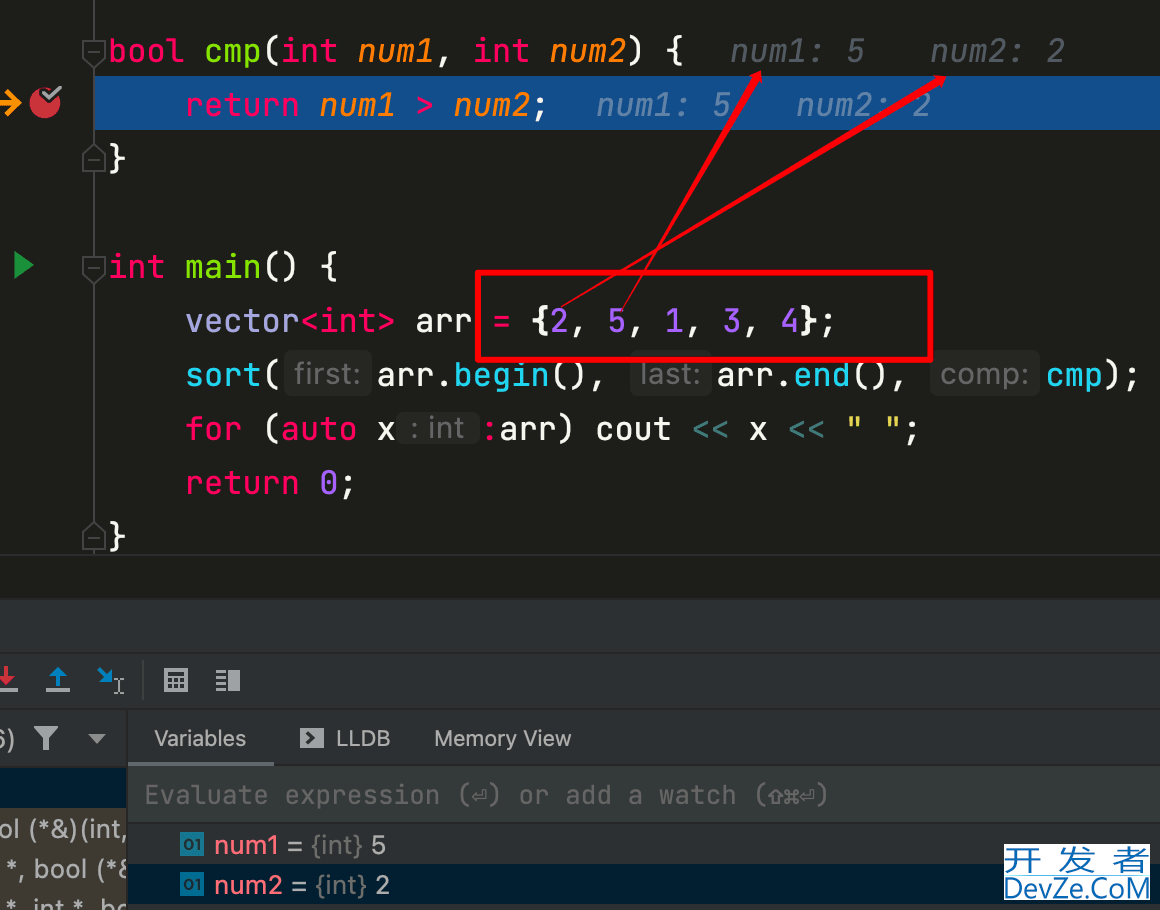Switch to the Variables tab
1160x910 pixels.
coord(200,738)
